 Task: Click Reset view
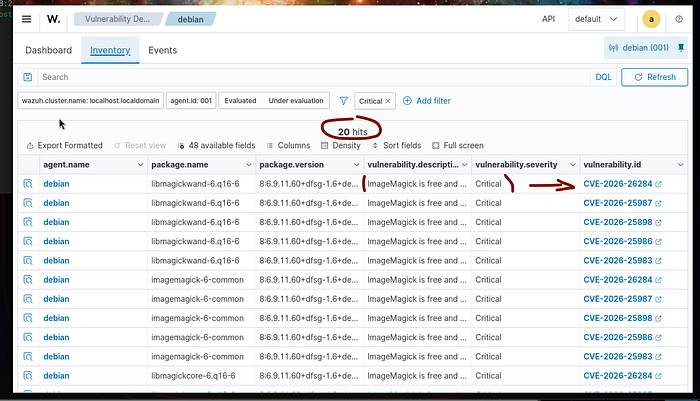click(140, 146)
